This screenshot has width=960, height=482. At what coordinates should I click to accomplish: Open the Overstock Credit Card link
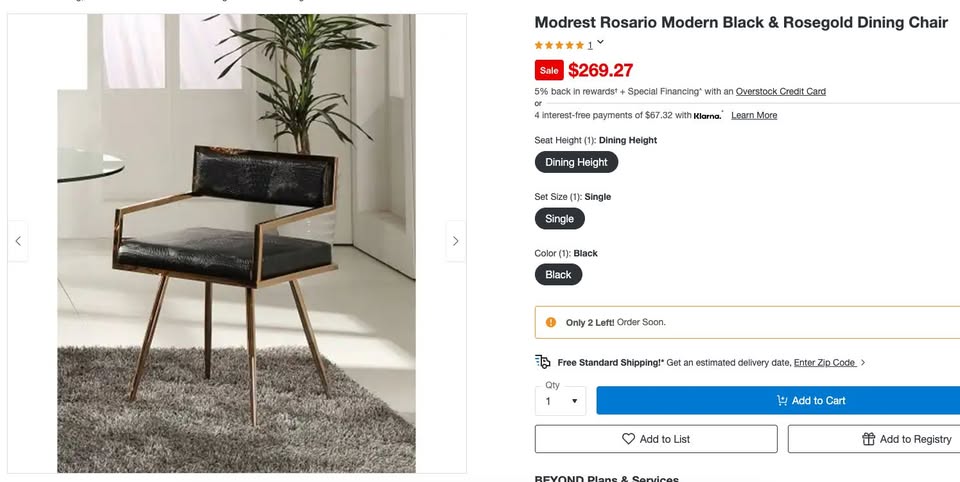[x=780, y=91]
